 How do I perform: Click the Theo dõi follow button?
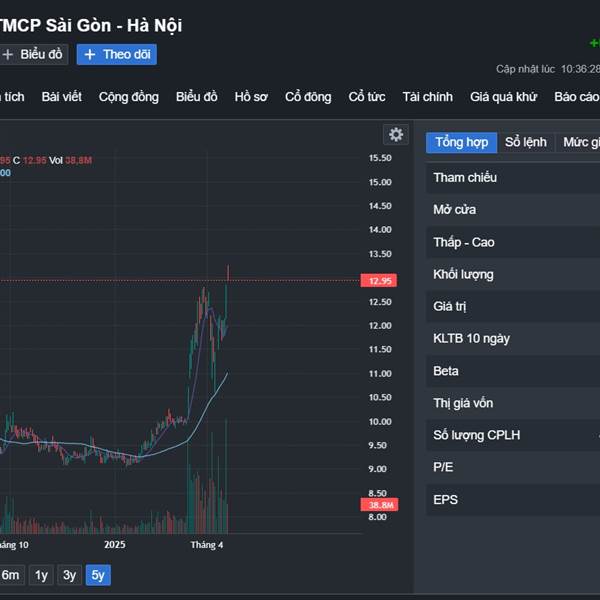(117, 54)
